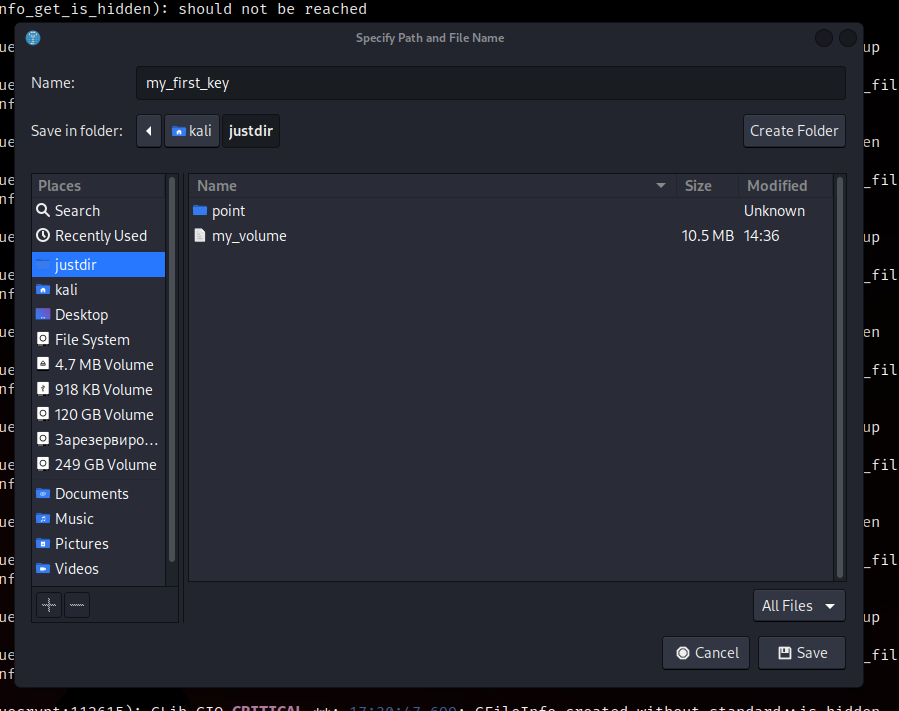This screenshot has height=711, width=899.
Task: Click the Save button
Action: click(802, 653)
